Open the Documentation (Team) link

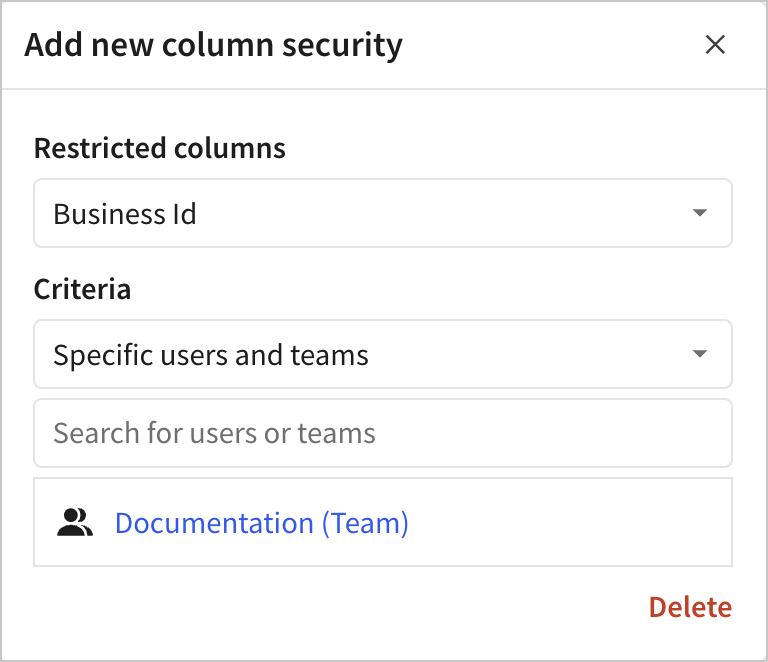coord(262,523)
